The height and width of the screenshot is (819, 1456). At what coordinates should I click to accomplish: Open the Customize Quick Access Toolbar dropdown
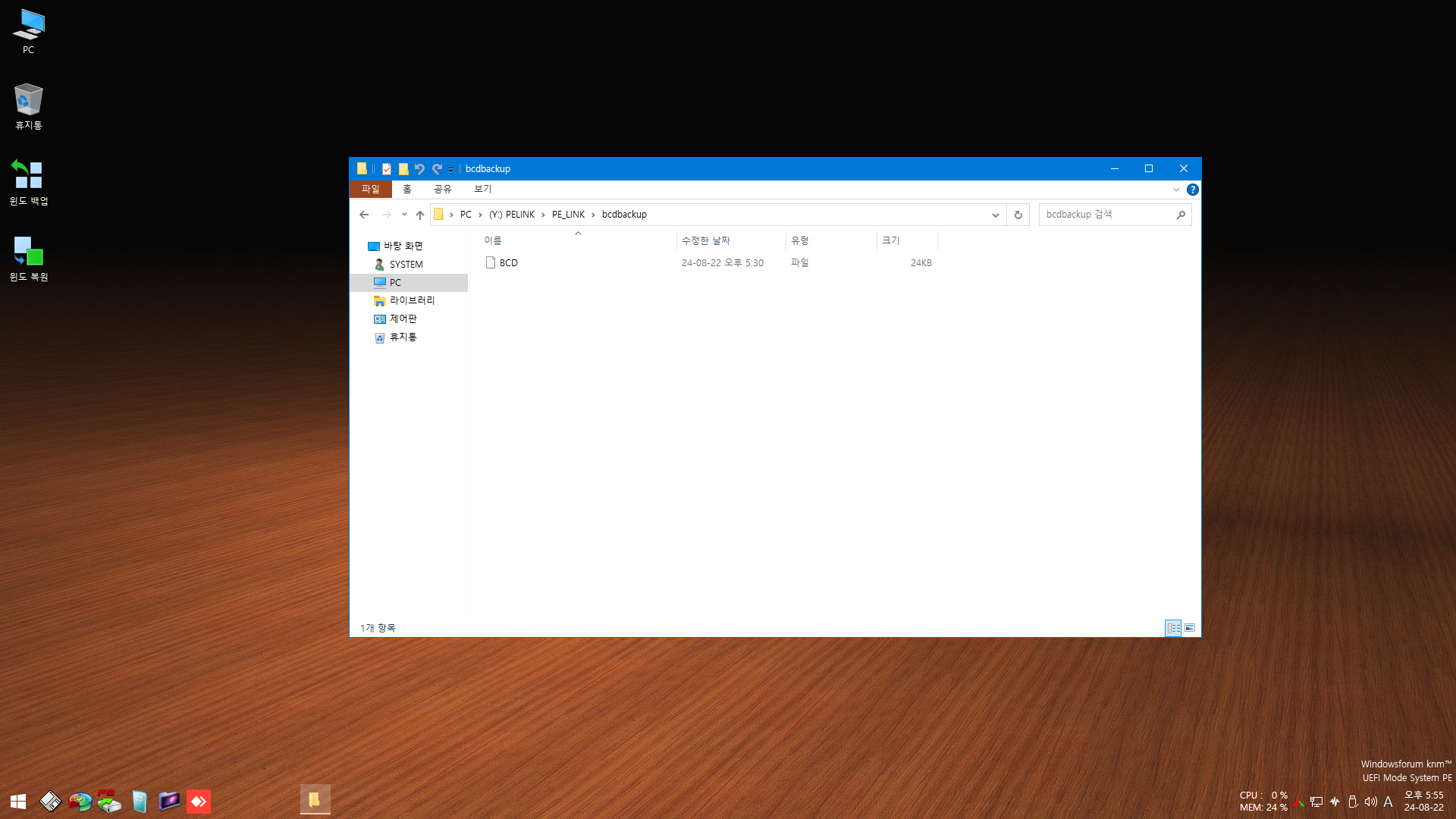[x=450, y=170]
